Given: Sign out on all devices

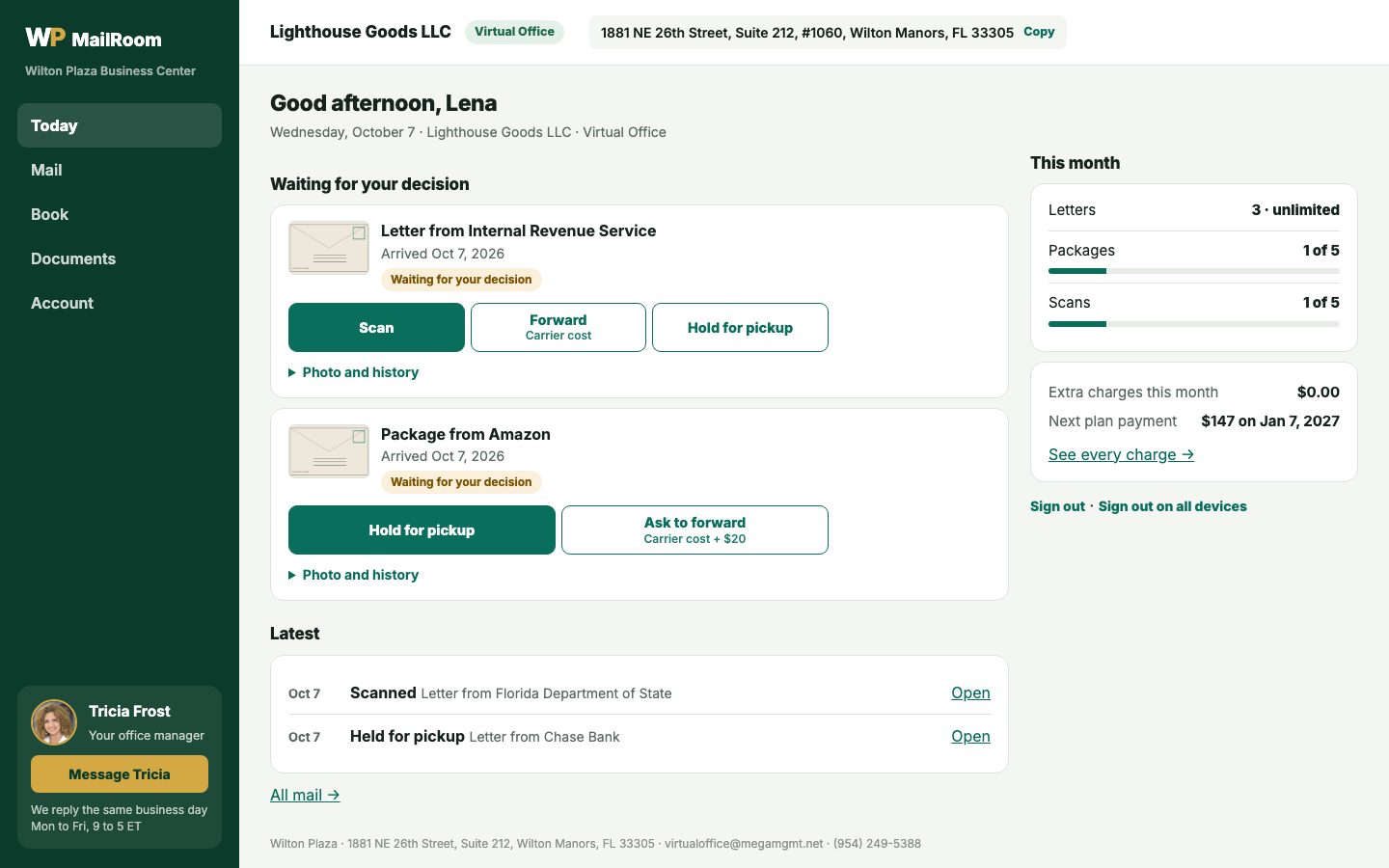Looking at the screenshot, I should [x=1172, y=506].
